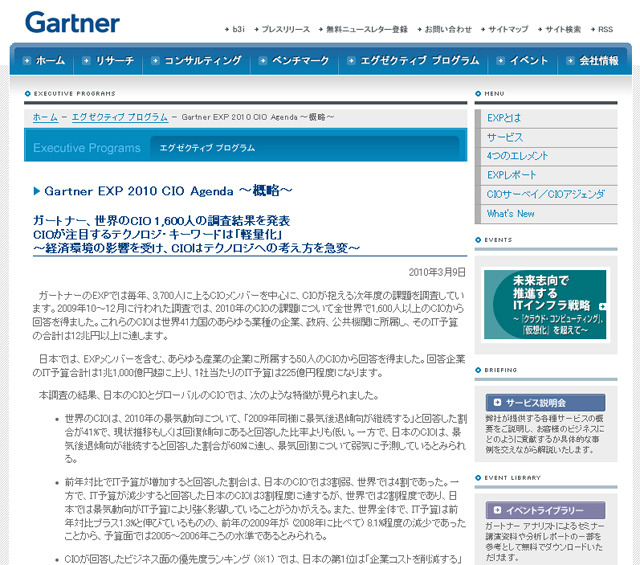640x565 pixels.
Task: Click the サービス説明会 button
Action: click(x=546, y=403)
